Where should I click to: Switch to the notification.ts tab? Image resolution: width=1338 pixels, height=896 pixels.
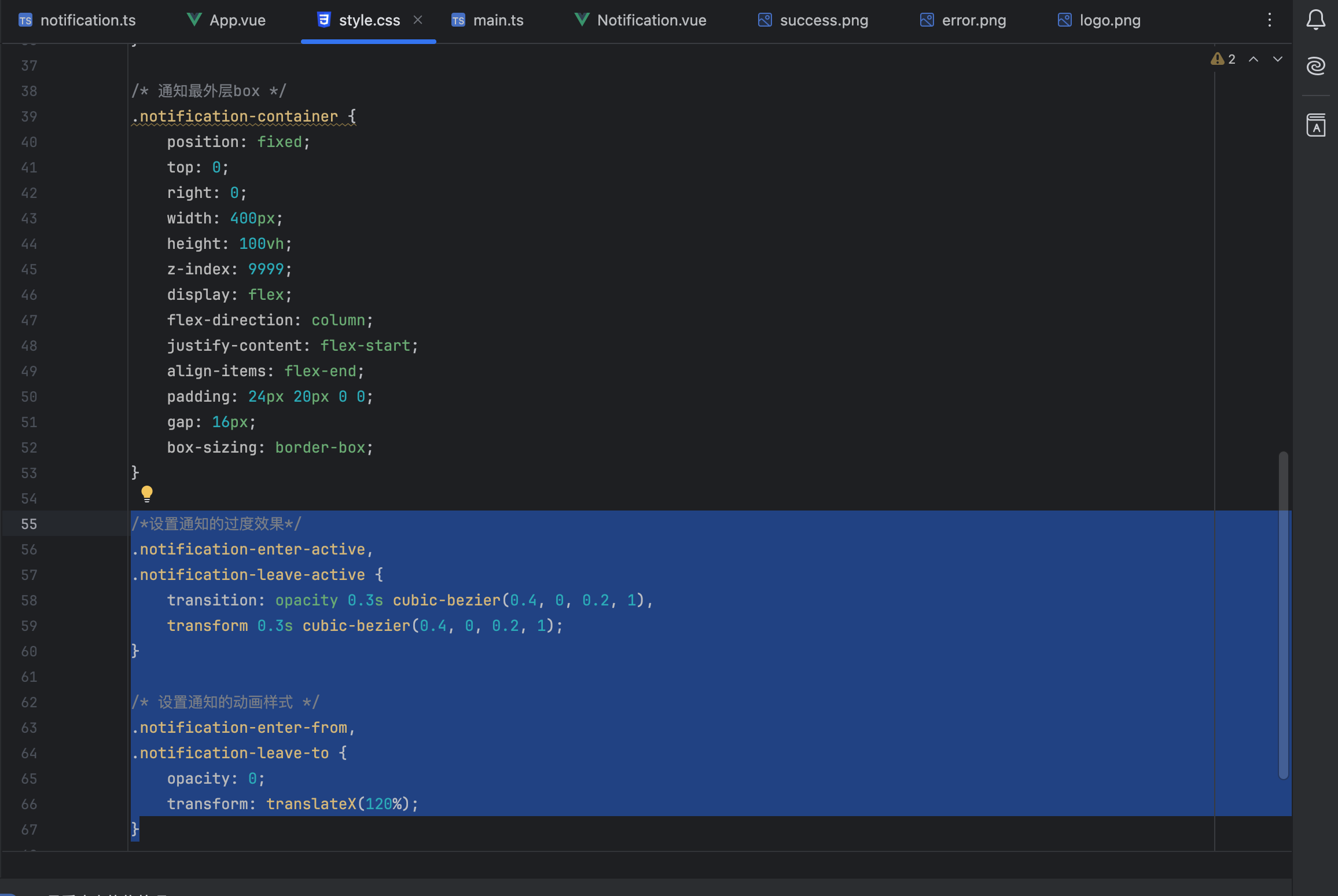click(87, 20)
